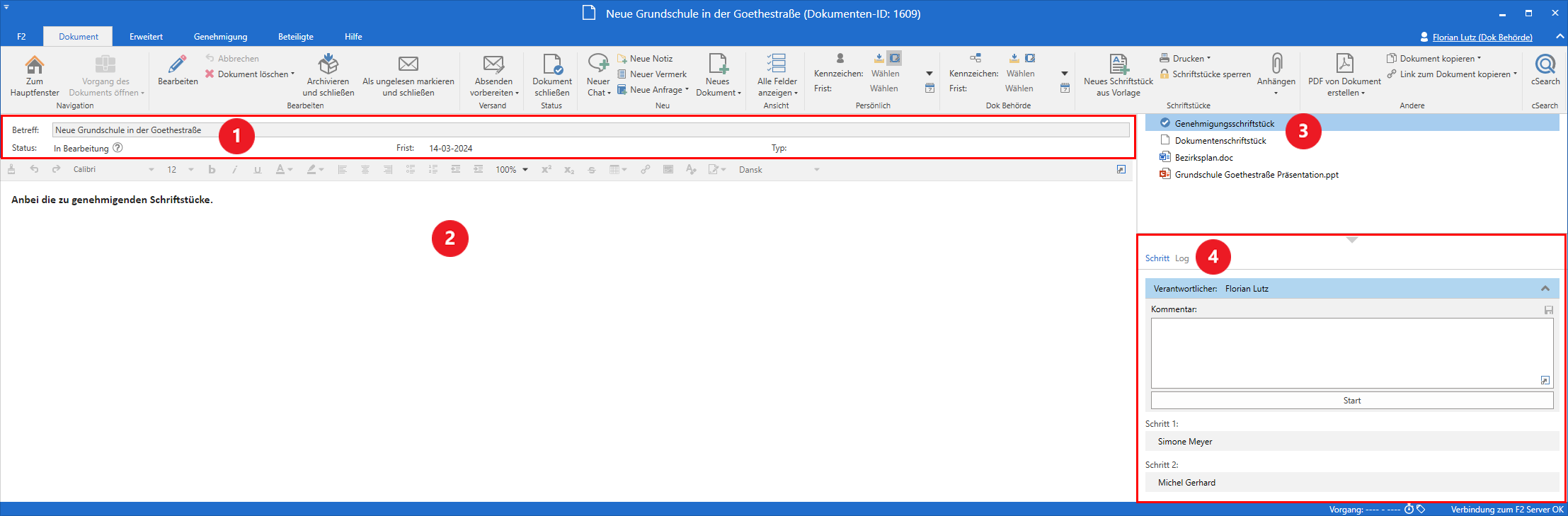
Task: Collapse the Verantwortlicher Florian Lutz section
Action: (1545, 289)
